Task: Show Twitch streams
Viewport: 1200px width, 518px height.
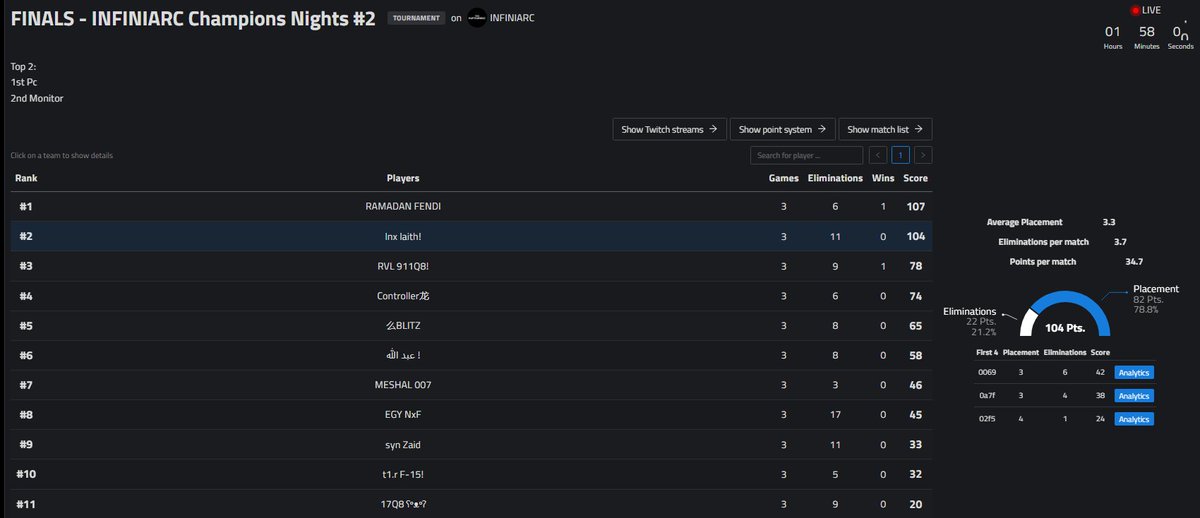Action: 670,129
